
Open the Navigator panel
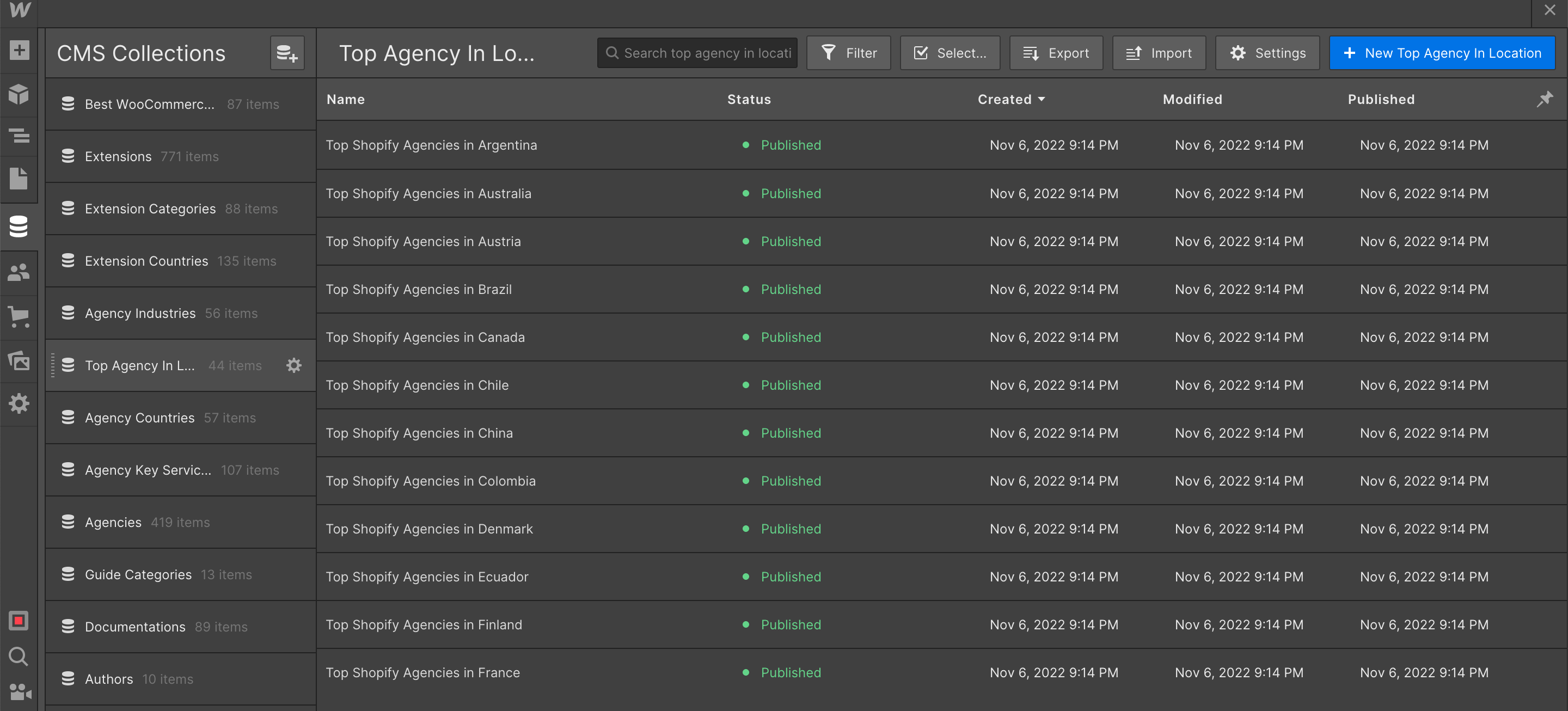tap(19, 136)
